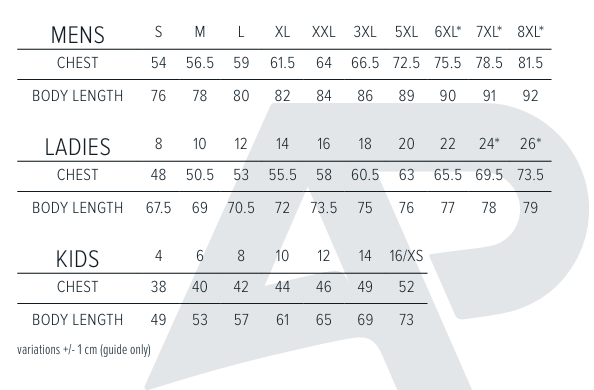The height and width of the screenshot is (390, 594).
Task: Click the mens chest value 72.5
Action: click(x=406, y=63)
